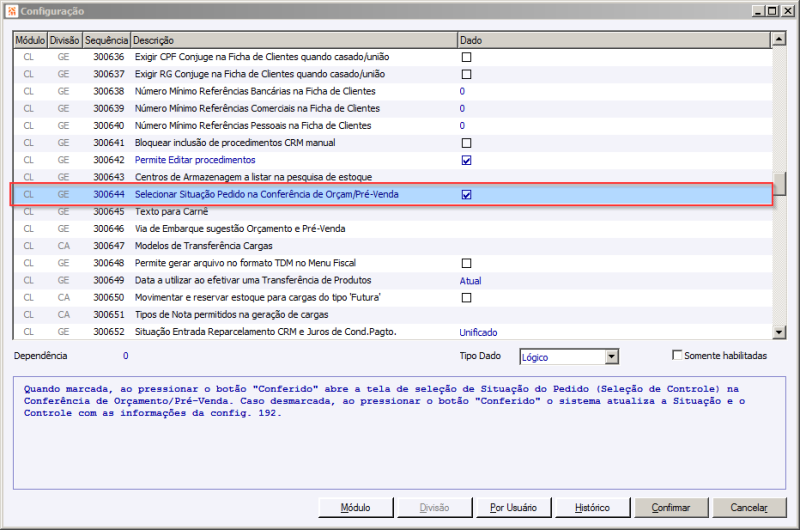800x530 pixels.
Task: Select row Centros de Armazenagem a listar
Action: coord(392,177)
